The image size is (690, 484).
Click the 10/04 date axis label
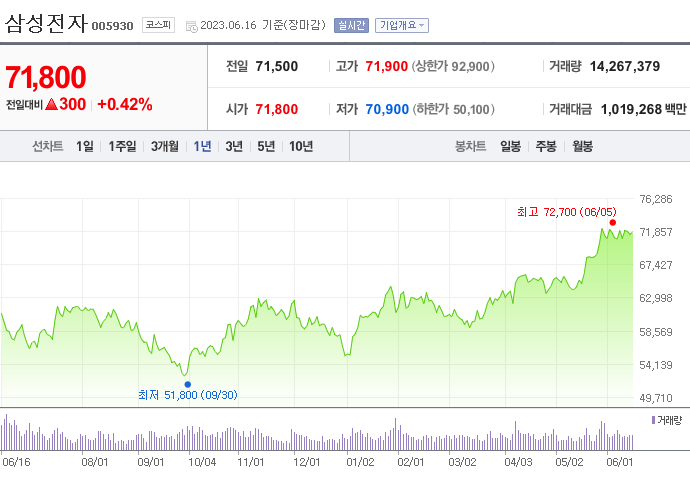click(x=202, y=462)
